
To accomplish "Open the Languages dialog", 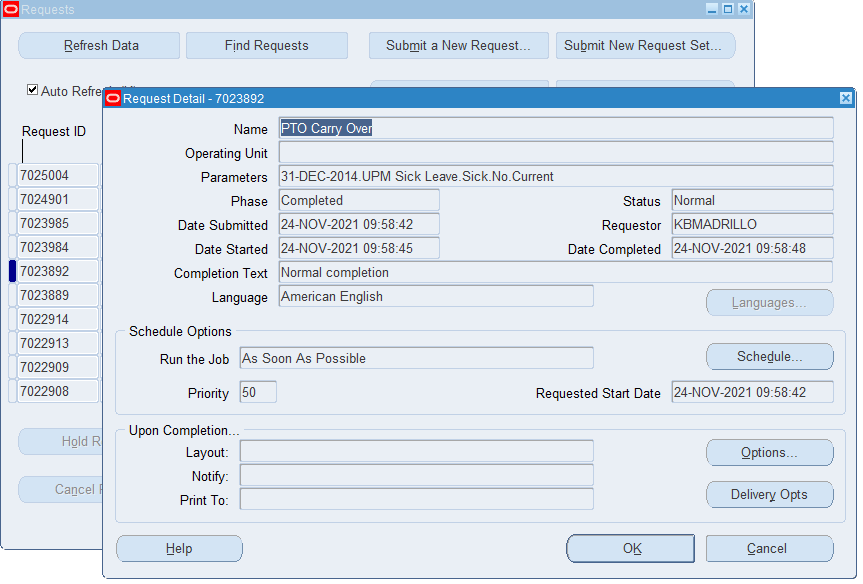I will pos(769,302).
